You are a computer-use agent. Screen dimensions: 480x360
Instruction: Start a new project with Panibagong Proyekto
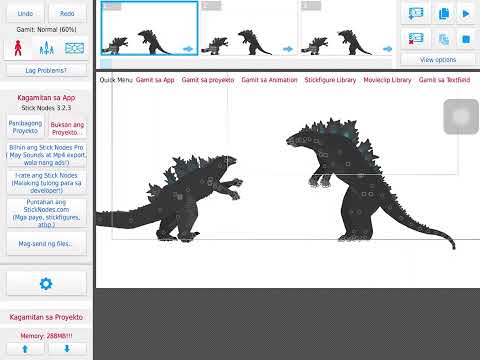[x=25, y=127]
